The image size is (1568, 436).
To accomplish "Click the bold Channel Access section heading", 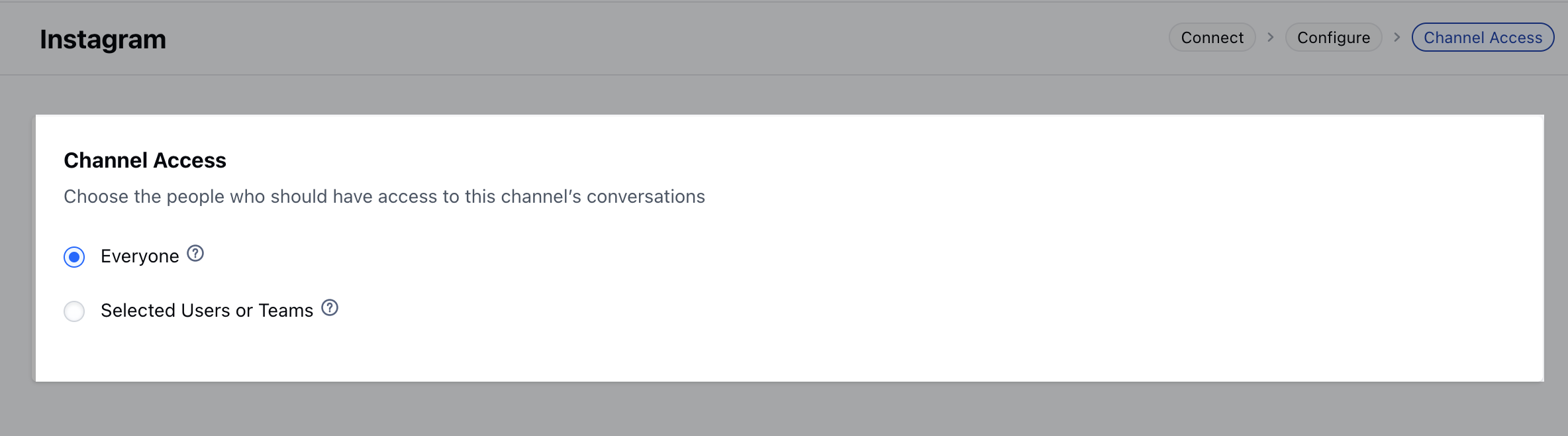I will tap(145, 160).
